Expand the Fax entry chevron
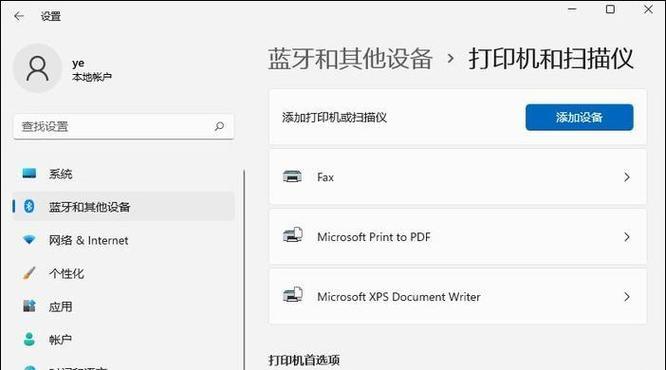The height and width of the screenshot is (370, 666). tap(627, 177)
